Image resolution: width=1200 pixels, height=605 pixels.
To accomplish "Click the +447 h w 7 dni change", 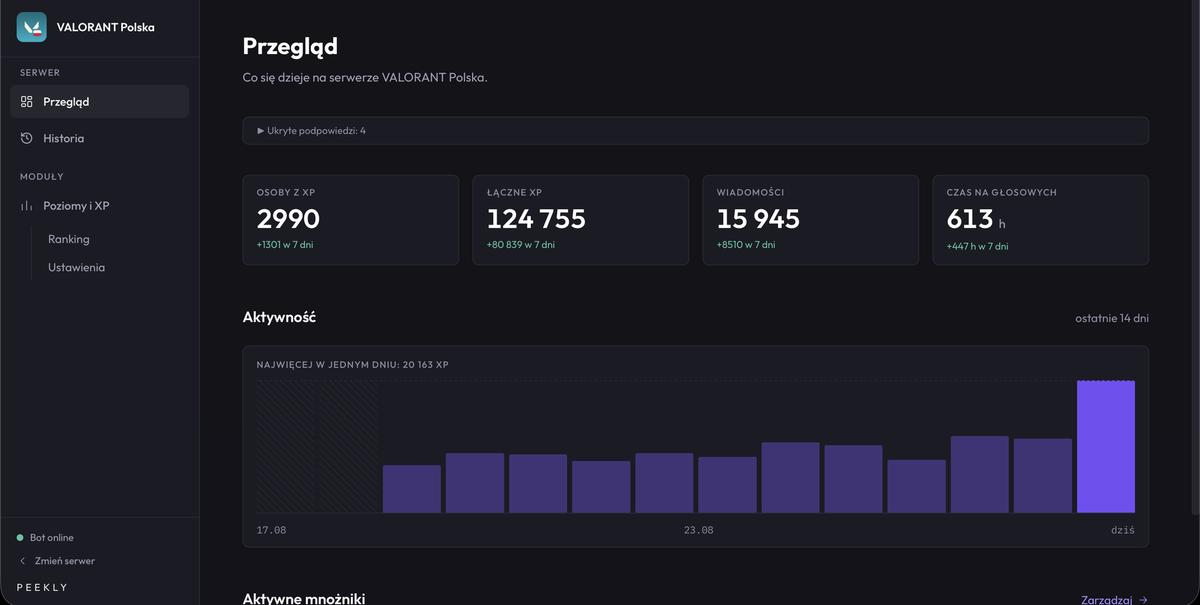I will point(977,245).
